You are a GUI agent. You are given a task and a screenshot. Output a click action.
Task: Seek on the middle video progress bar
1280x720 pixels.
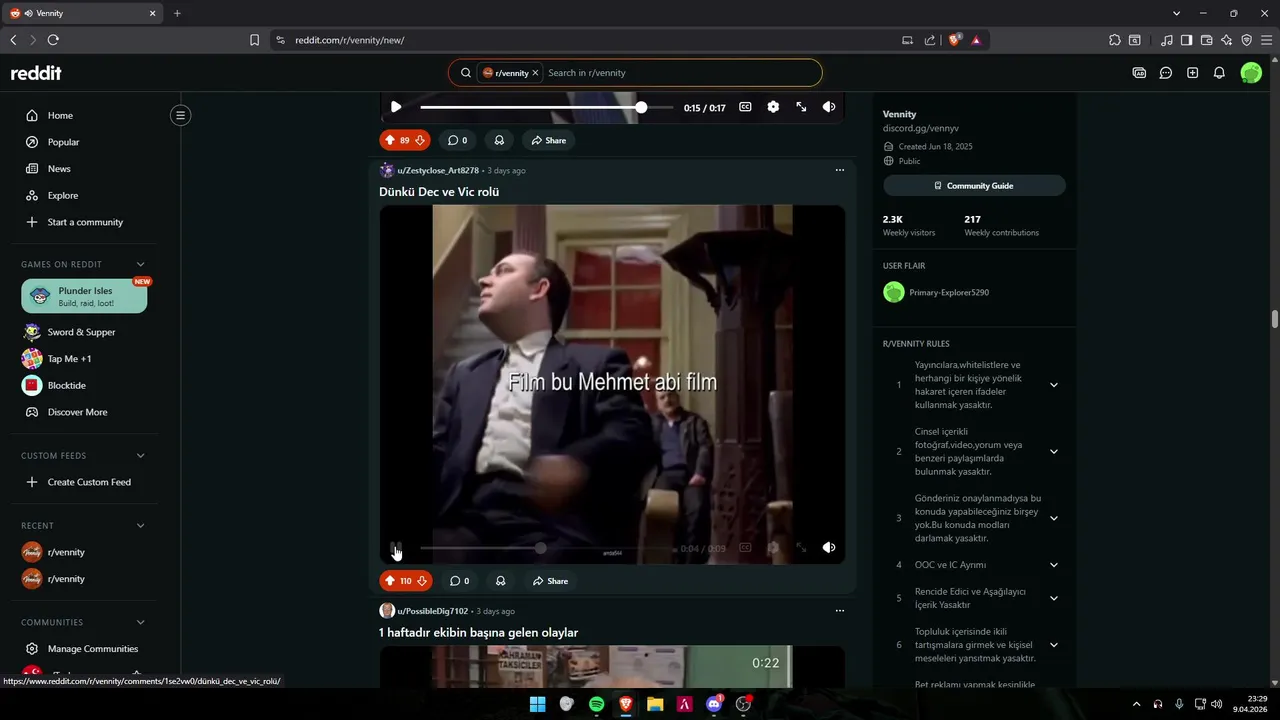tap(545, 548)
